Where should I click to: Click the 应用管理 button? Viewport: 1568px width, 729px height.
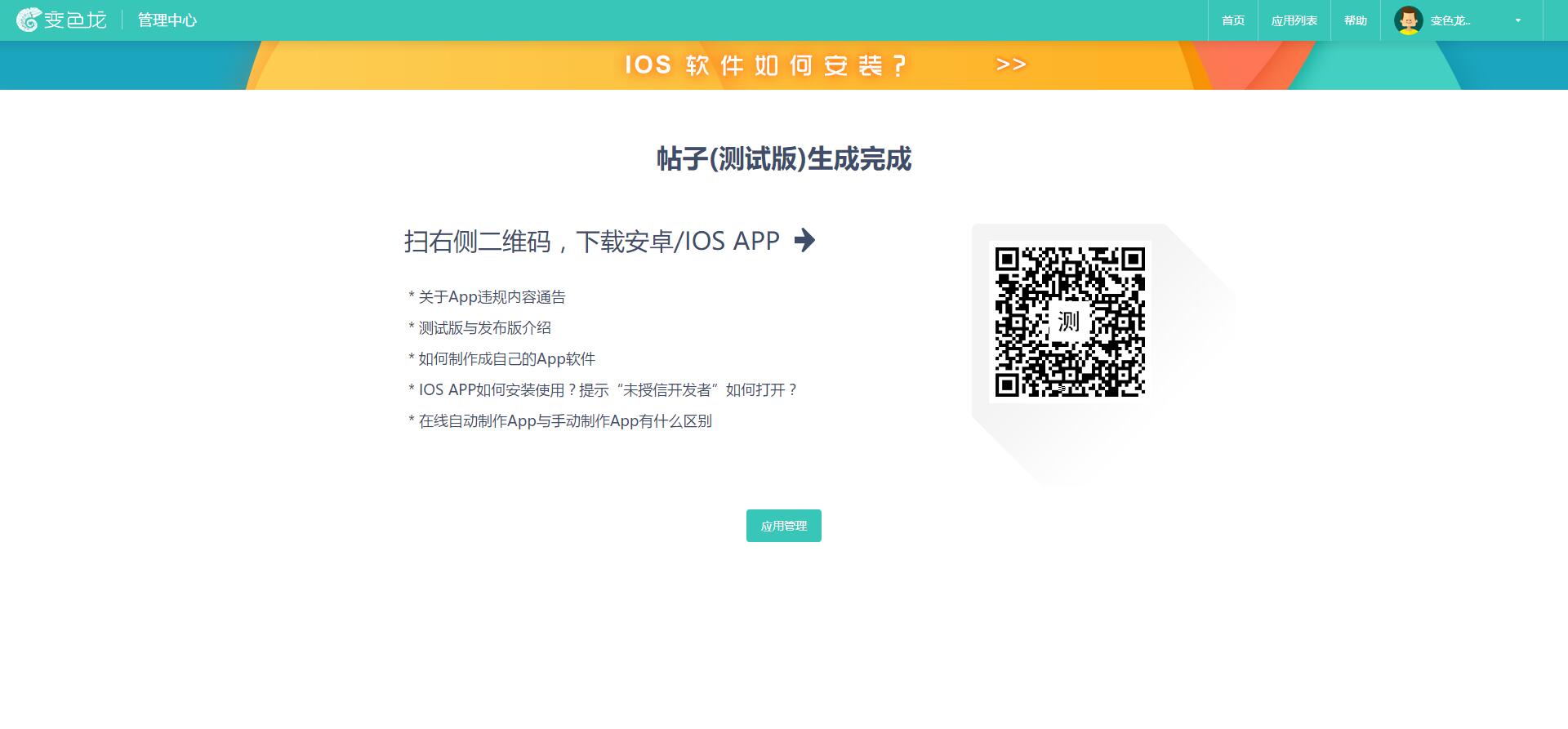coord(784,526)
